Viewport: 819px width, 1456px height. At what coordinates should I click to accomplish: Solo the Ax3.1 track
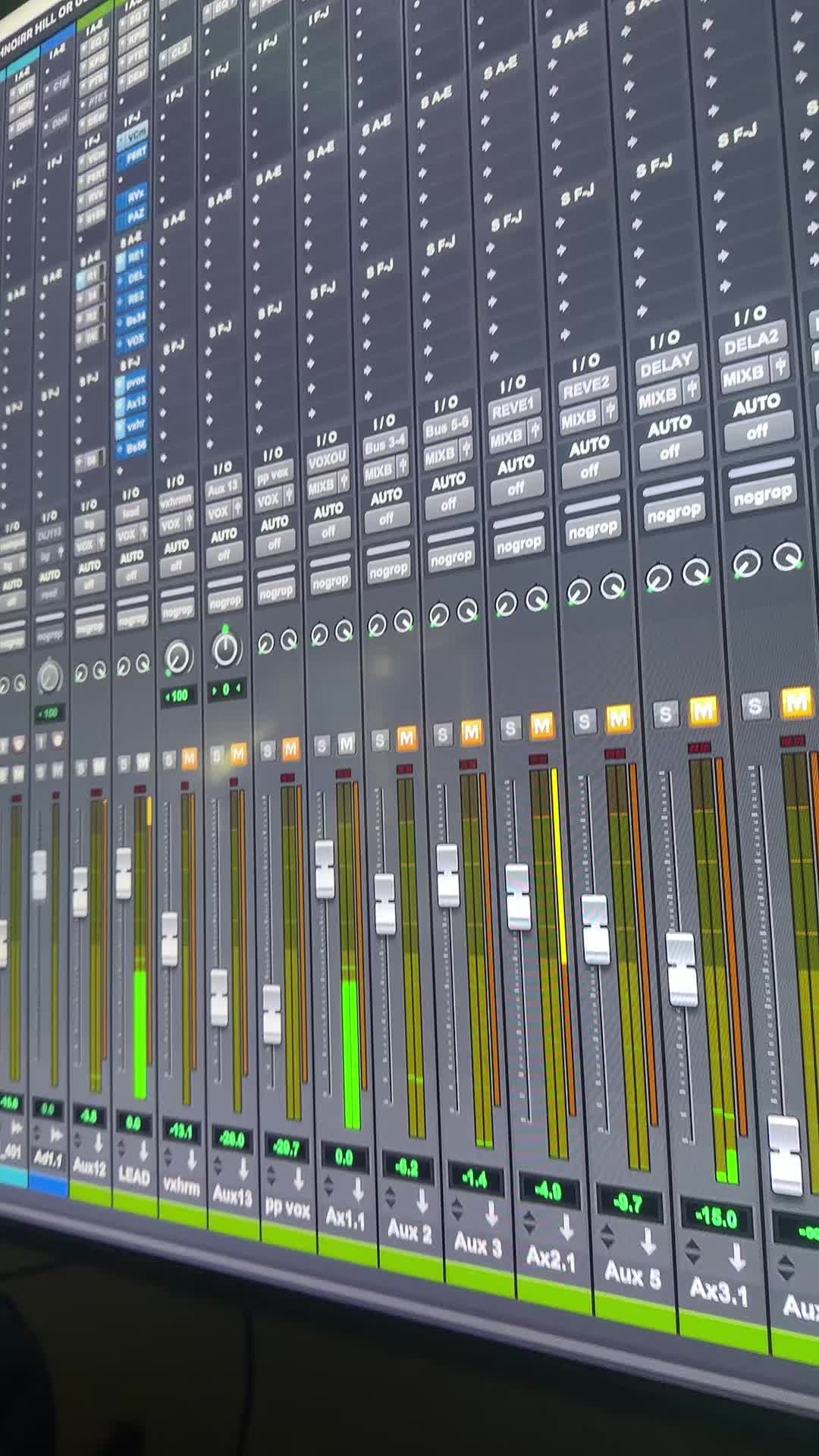(666, 713)
